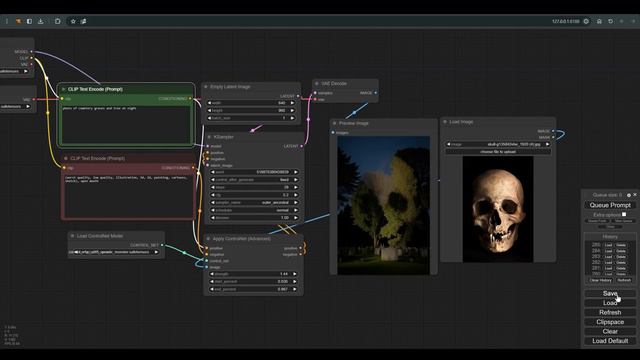Image resolution: width=640 pixels, height=360 pixels.
Task: Click the browser sidebar panel icon
Action: [x=29, y=21]
